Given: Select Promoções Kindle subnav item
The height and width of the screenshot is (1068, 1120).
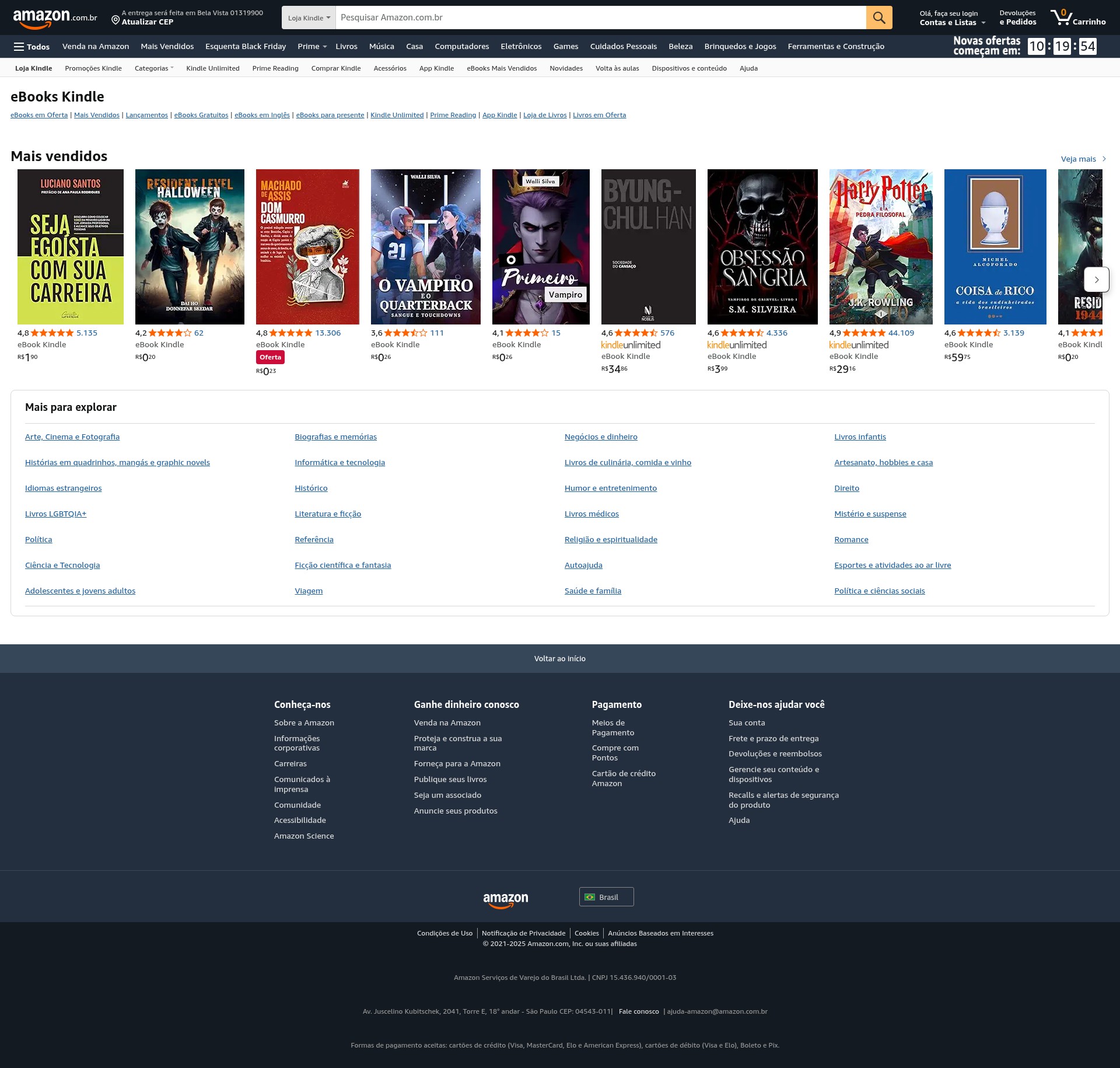Looking at the screenshot, I should [x=93, y=68].
